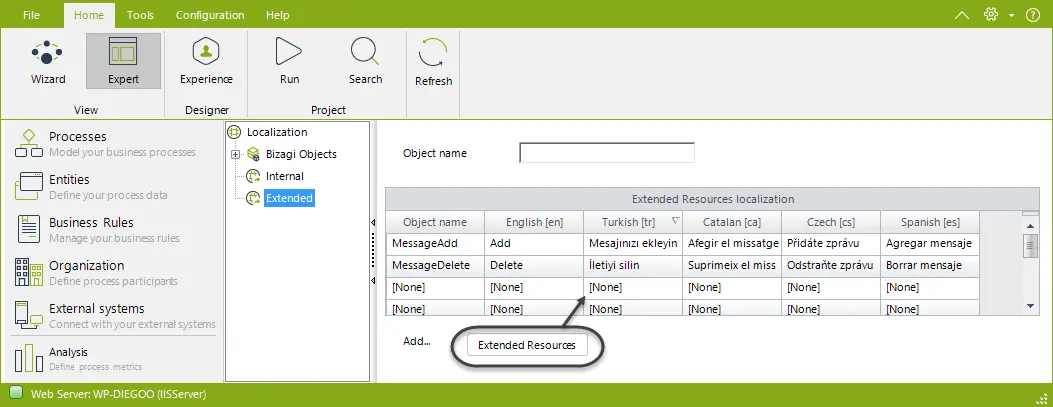This screenshot has width=1053, height=407.
Task: Click the table scroll down arrow
Action: click(1031, 306)
